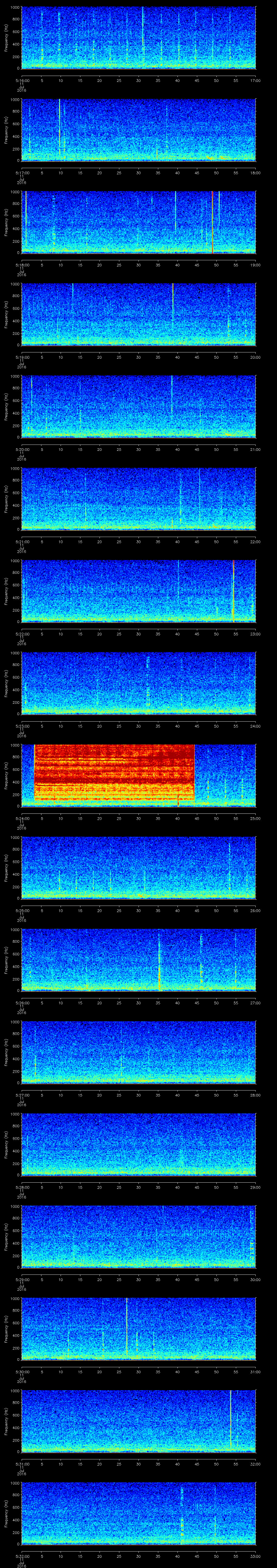Image resolution: width=277 pixels, height=1568 pixels.
Task: Select the 5:29:00 start time label
Action: [x=22, y=1279]
